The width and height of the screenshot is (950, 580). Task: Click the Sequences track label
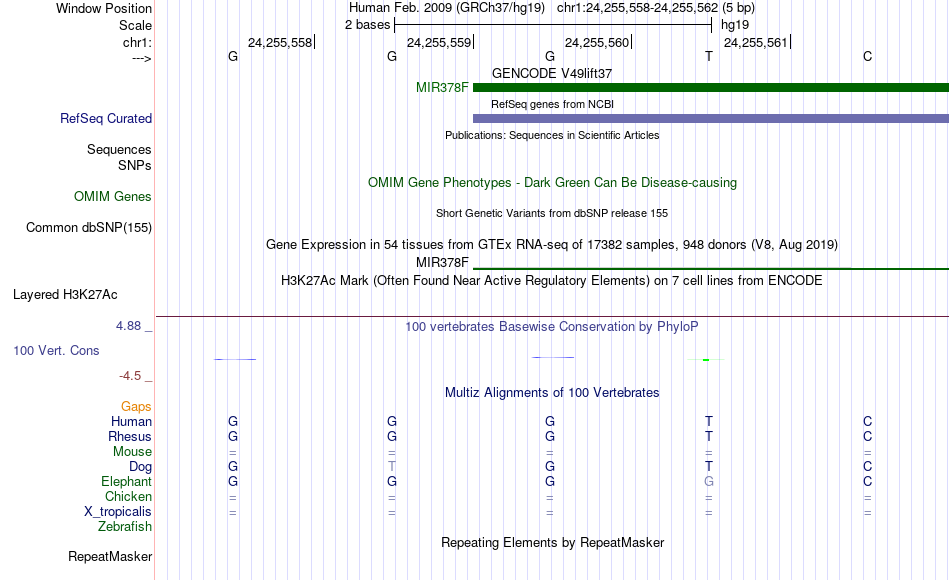119,150
